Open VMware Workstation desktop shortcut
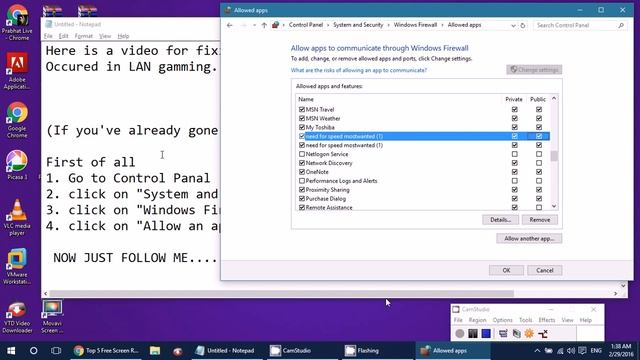640x360 pixels. (17, 267)
